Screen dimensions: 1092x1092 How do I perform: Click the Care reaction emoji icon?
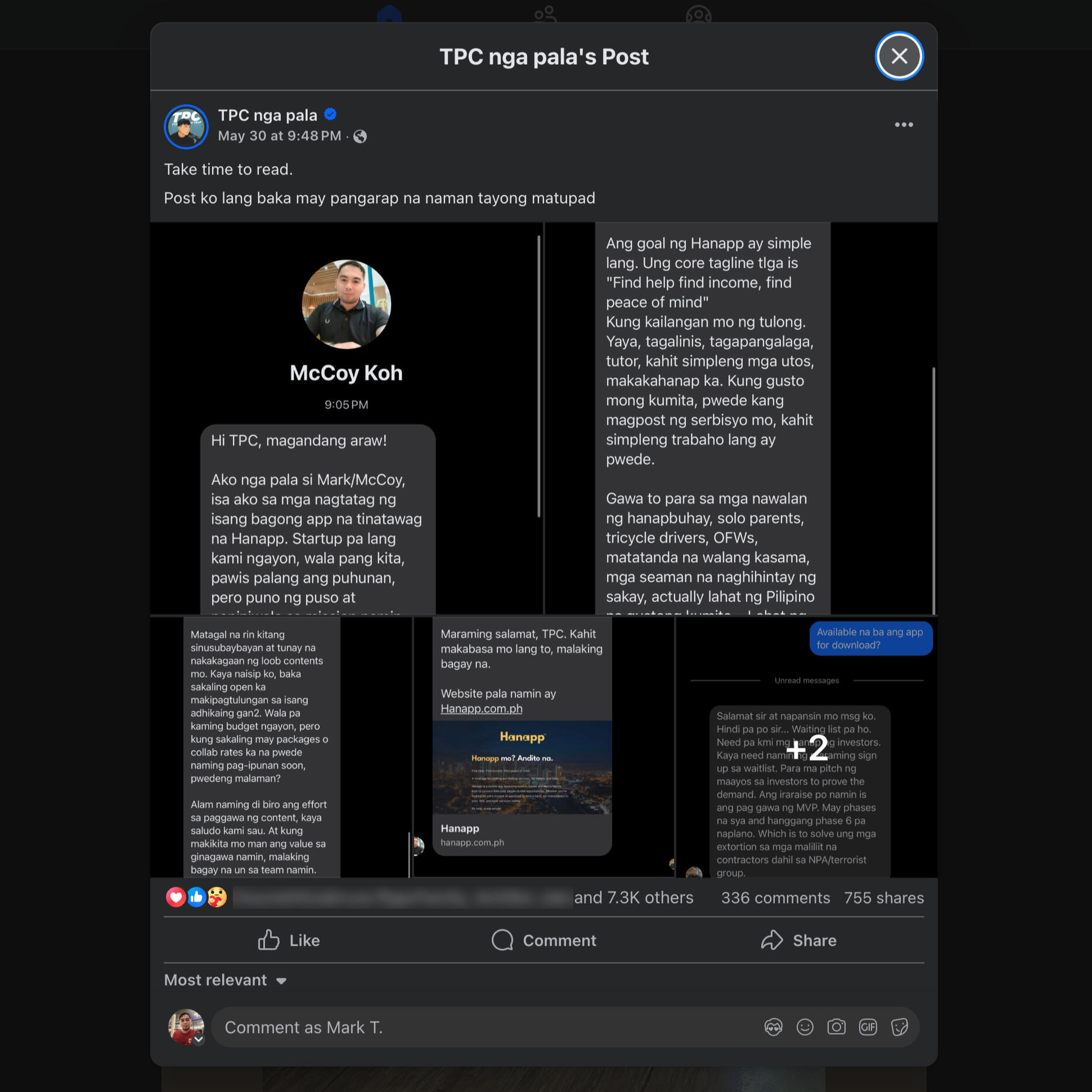pos(217,897)
